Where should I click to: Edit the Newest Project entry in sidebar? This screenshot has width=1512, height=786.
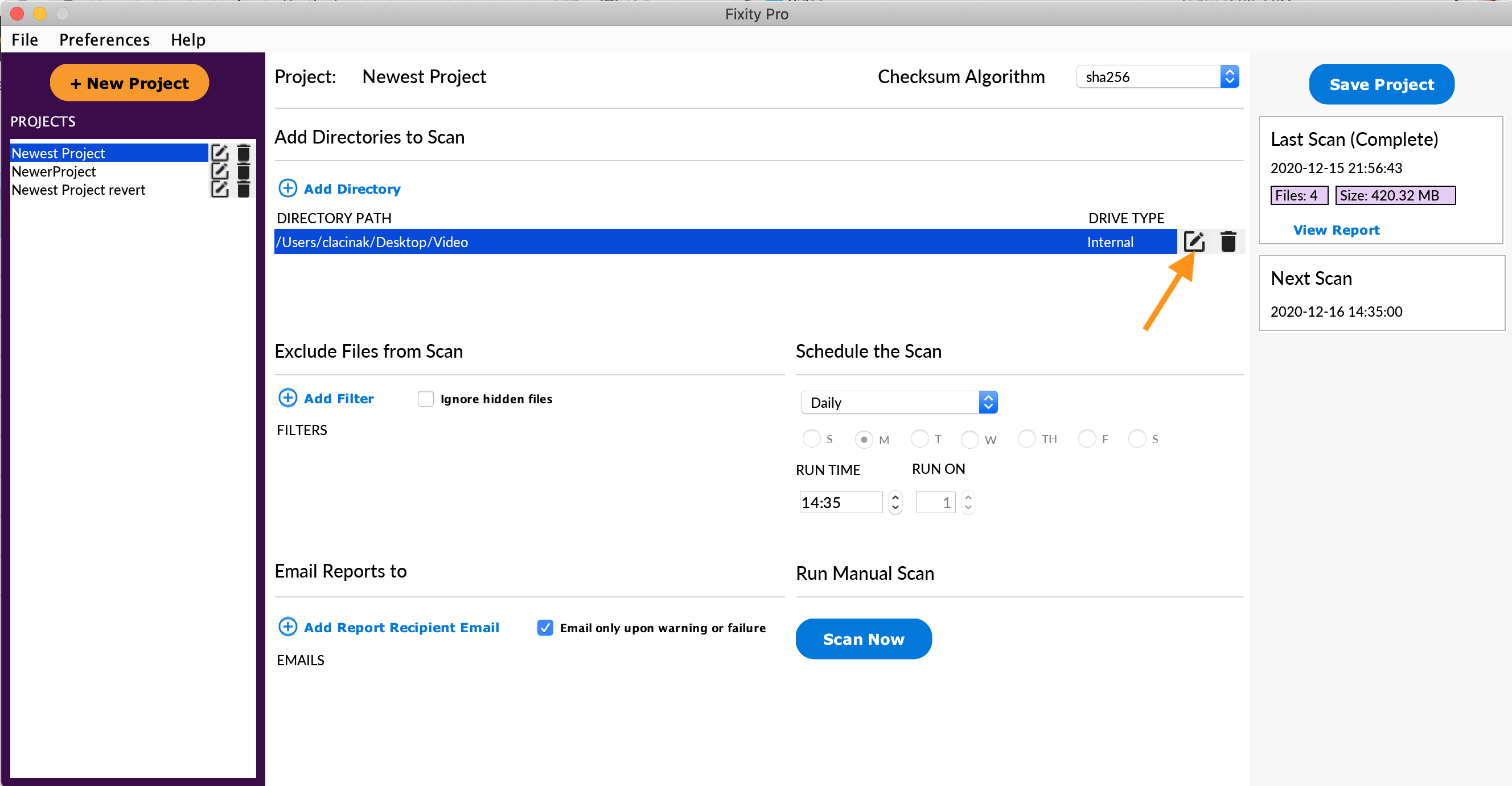pos(220,153)
